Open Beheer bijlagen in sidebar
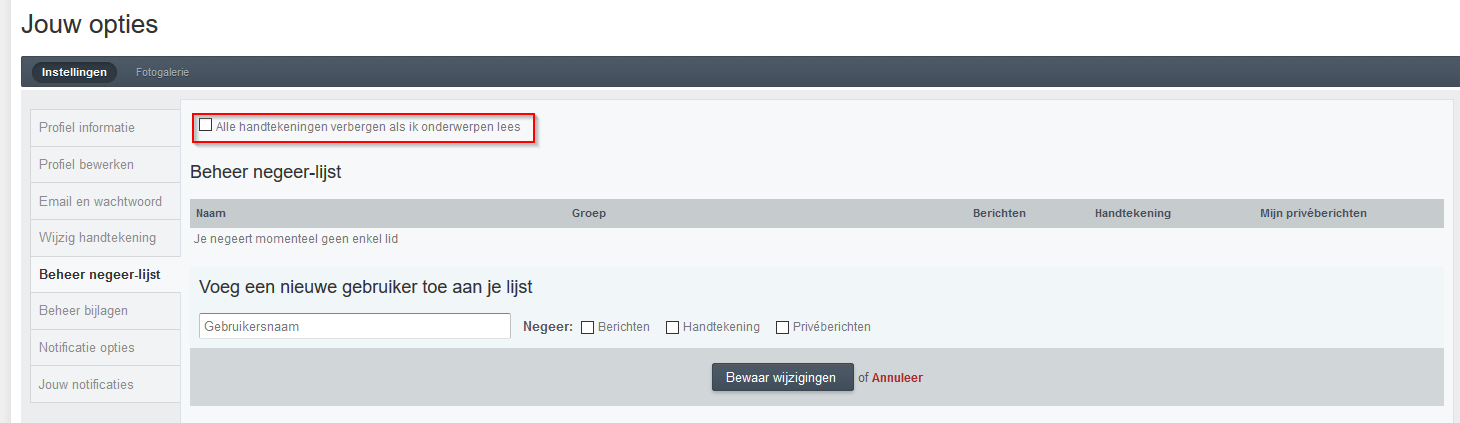Screen dimensions: 1460x423 106,311
